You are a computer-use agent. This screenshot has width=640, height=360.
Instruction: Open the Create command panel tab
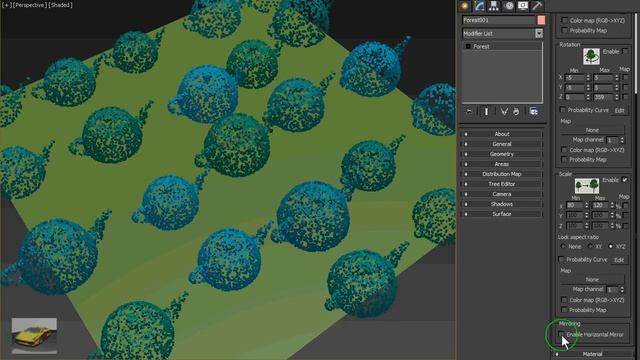click(464, 6)
